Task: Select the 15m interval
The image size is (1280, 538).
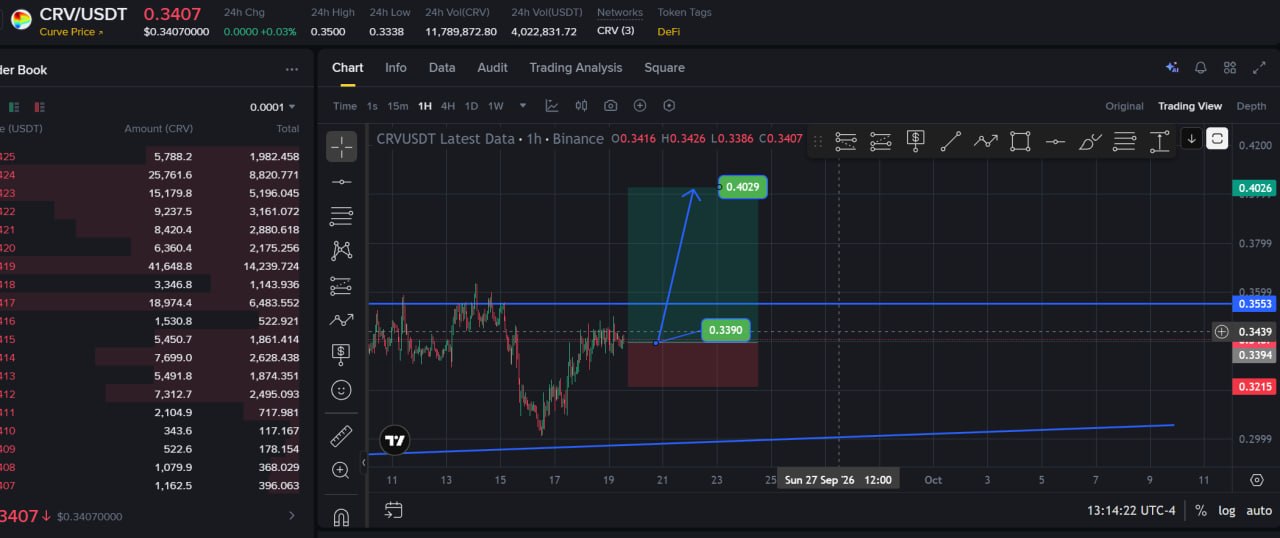Action: tap(398, 106)
